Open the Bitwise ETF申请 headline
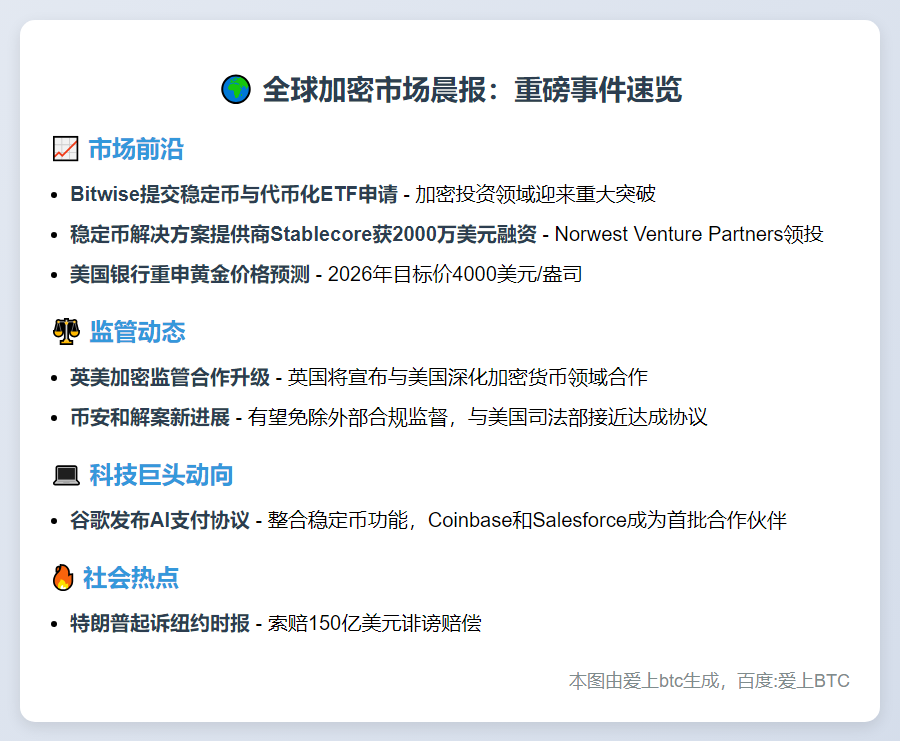The height and width of the screenshot is (741, 900). (234, 194)
